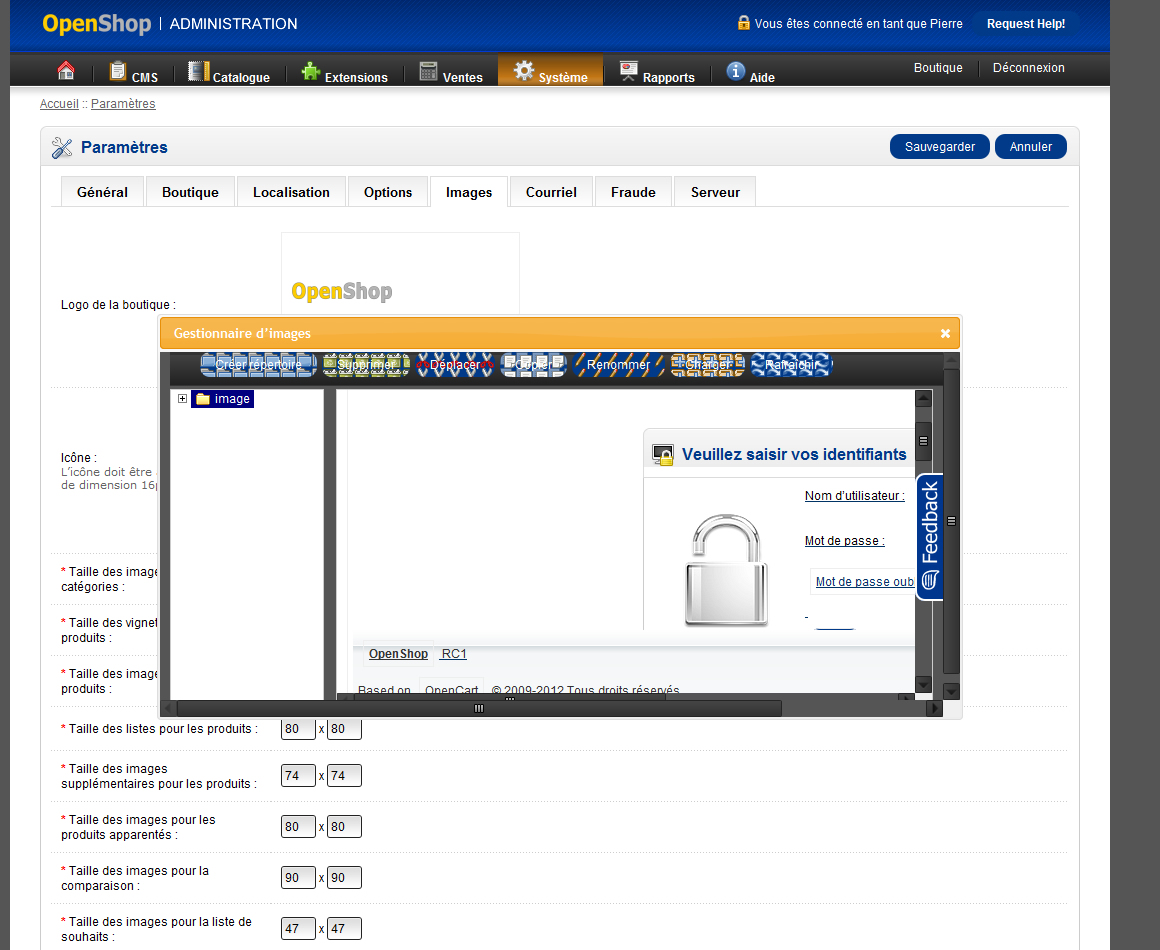Click the image manager horizontal scrollbar right arrow
The width and height of the screenshot is (1160, 950).
click(935, 709)
